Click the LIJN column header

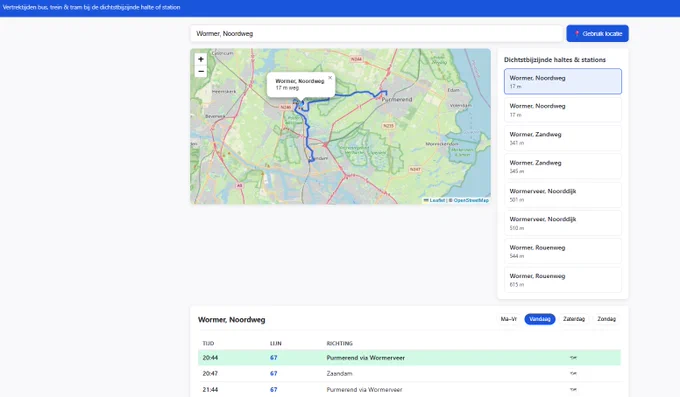coord(275,343)
